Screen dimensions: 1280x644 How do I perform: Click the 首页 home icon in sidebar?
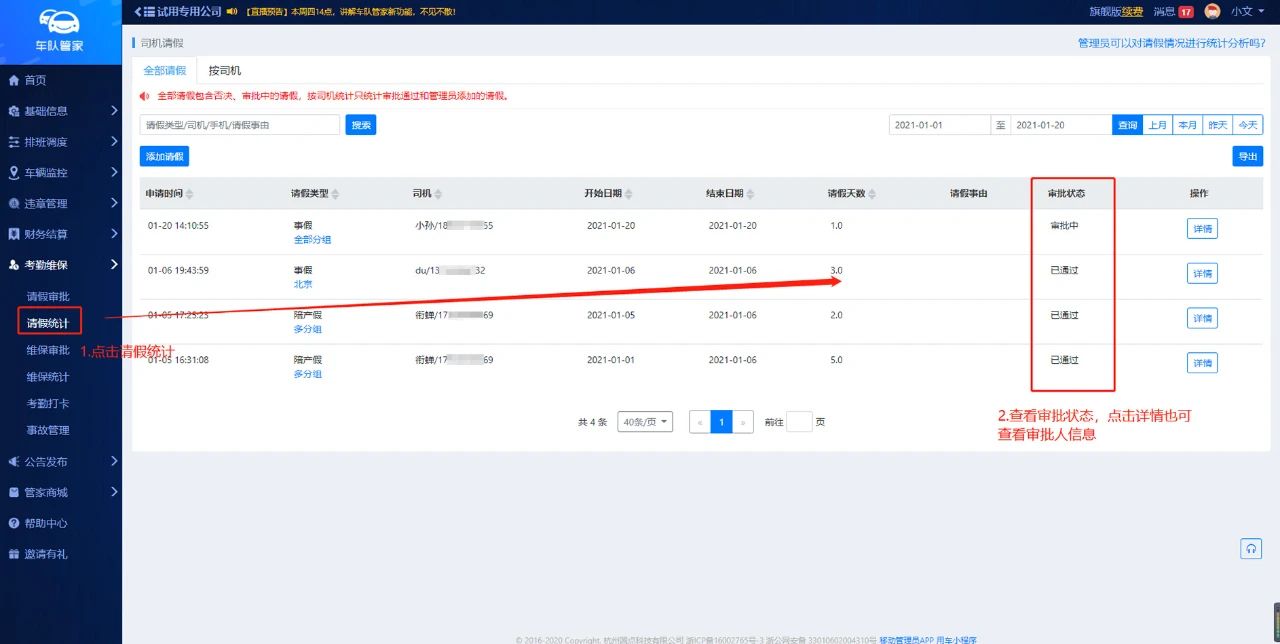[14, 80]
